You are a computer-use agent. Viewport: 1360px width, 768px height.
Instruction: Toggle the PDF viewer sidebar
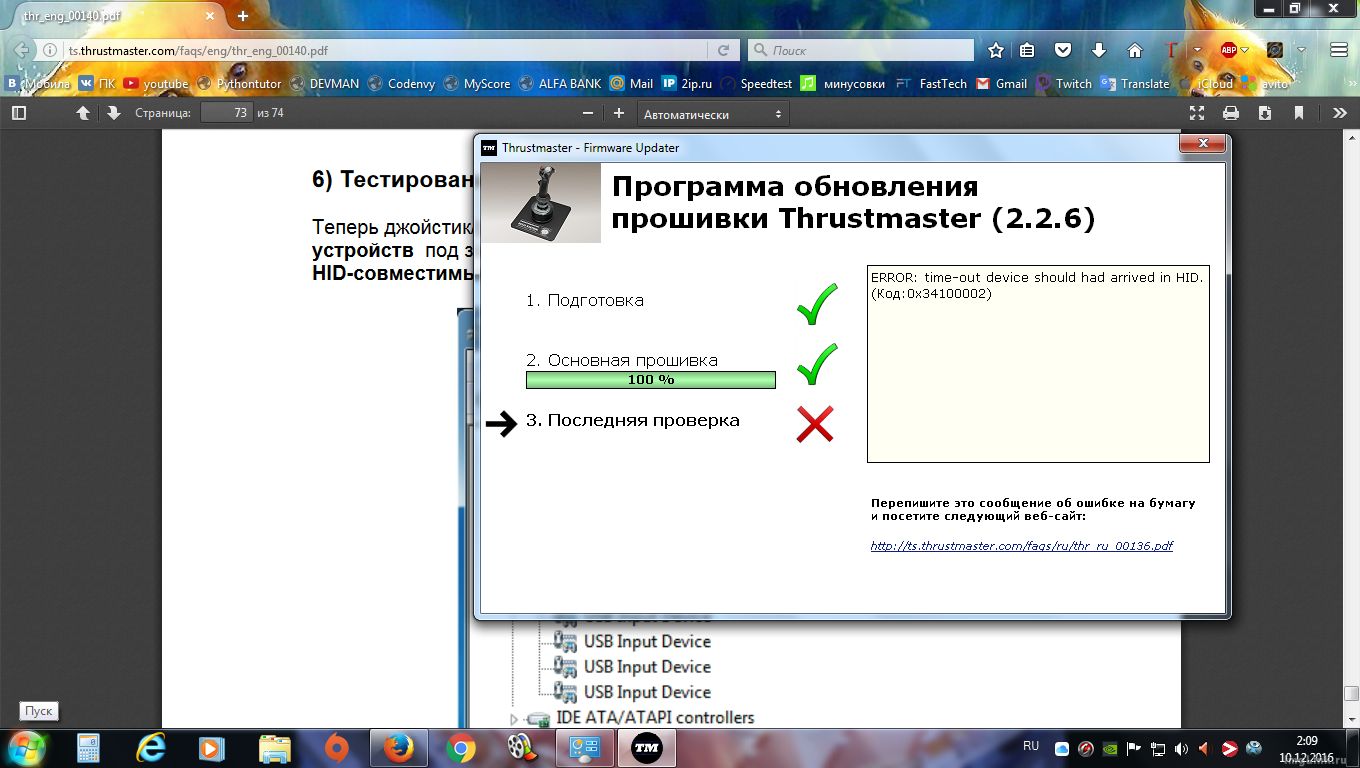18,113
